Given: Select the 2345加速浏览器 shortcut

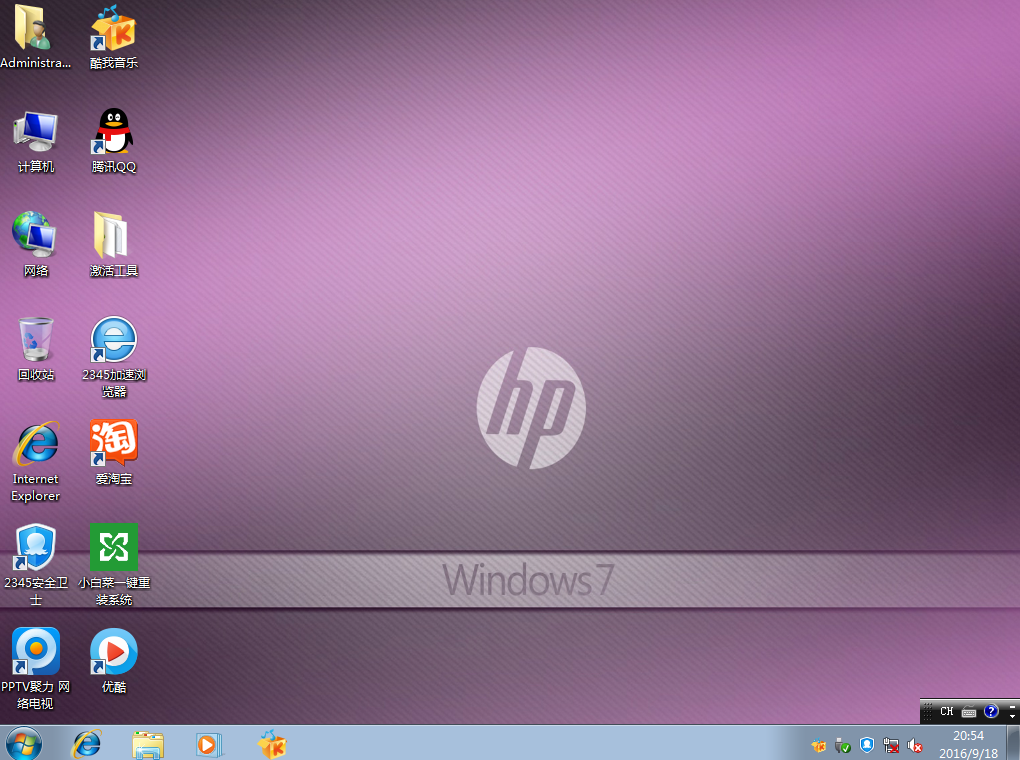Looking at the screenshot, I should [x=114, y=357].
